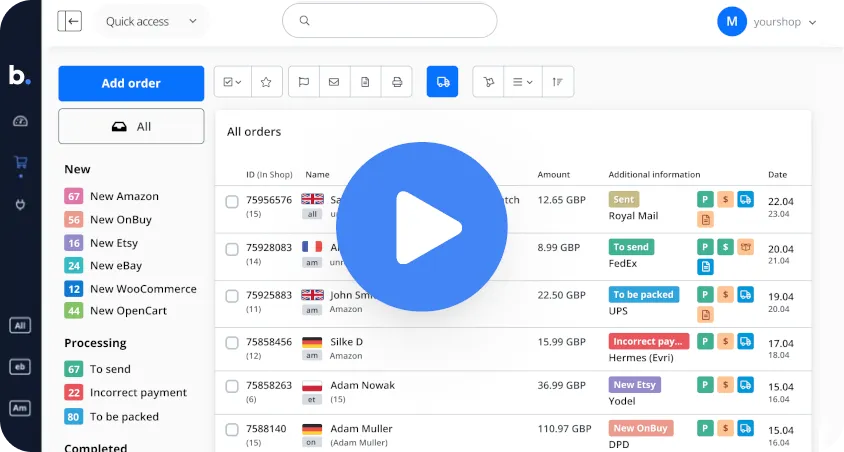Click the printer icon in toolbar
The height and width of the screenshot is (452, 844).
coord(397,82)
